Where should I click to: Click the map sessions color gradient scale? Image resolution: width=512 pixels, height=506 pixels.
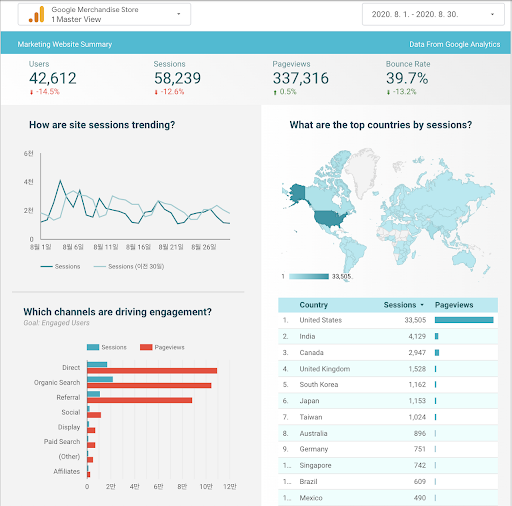pos(309,276)
